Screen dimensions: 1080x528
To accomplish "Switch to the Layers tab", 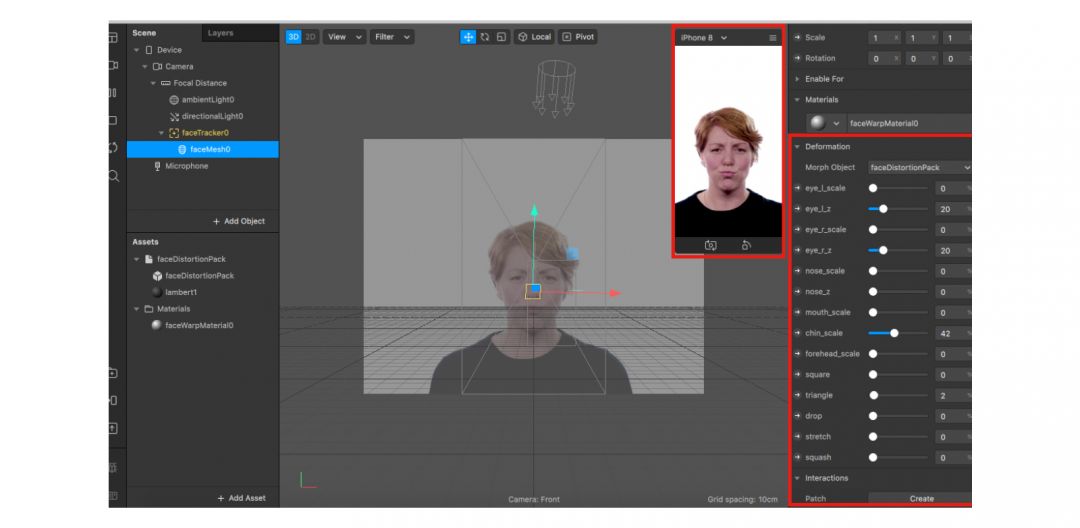I will 220,33.
